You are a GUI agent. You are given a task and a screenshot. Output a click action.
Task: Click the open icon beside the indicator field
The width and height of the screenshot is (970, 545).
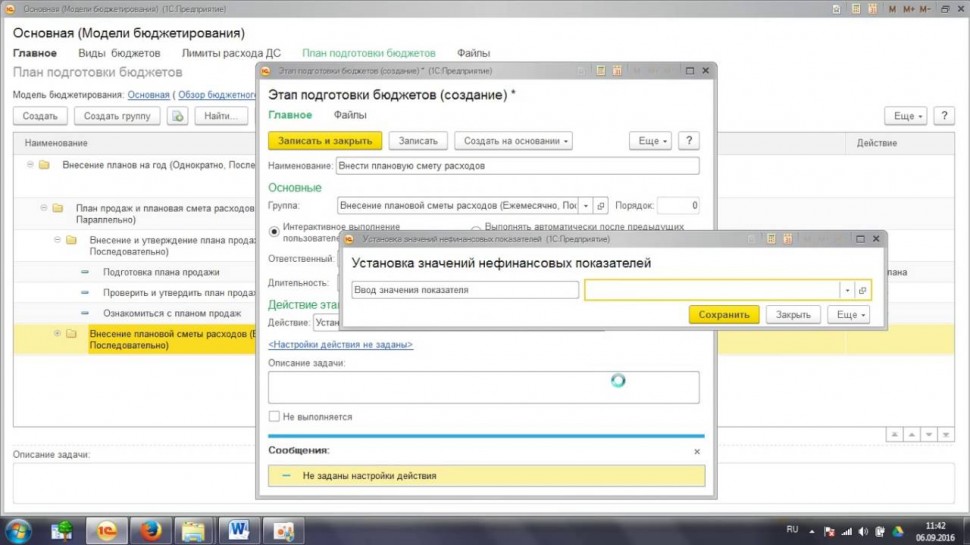point(863,290)
